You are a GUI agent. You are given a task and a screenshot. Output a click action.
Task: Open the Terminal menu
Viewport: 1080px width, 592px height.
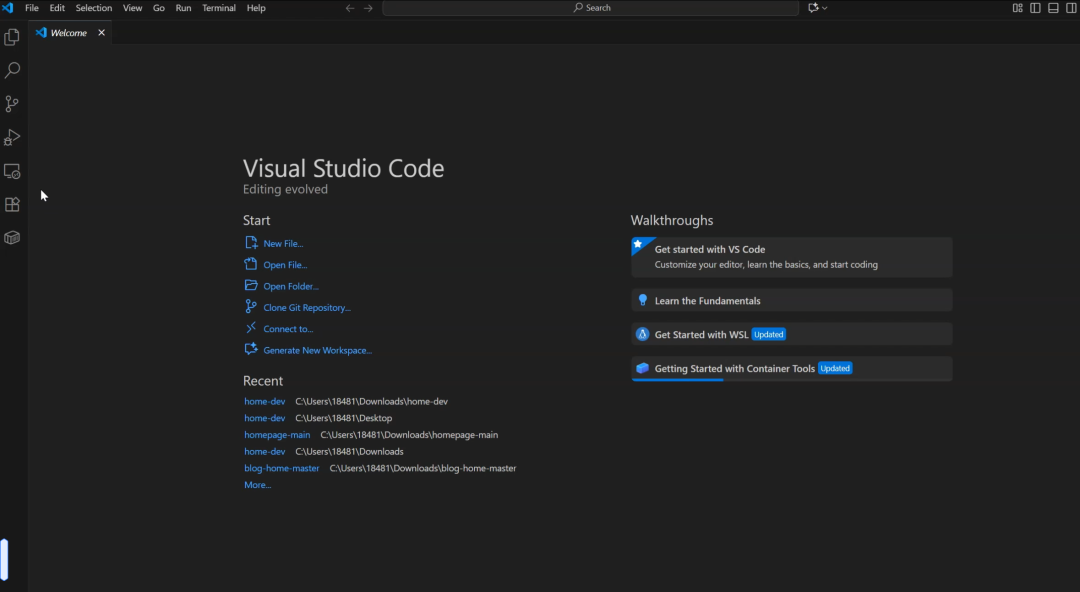click(219, 8)
